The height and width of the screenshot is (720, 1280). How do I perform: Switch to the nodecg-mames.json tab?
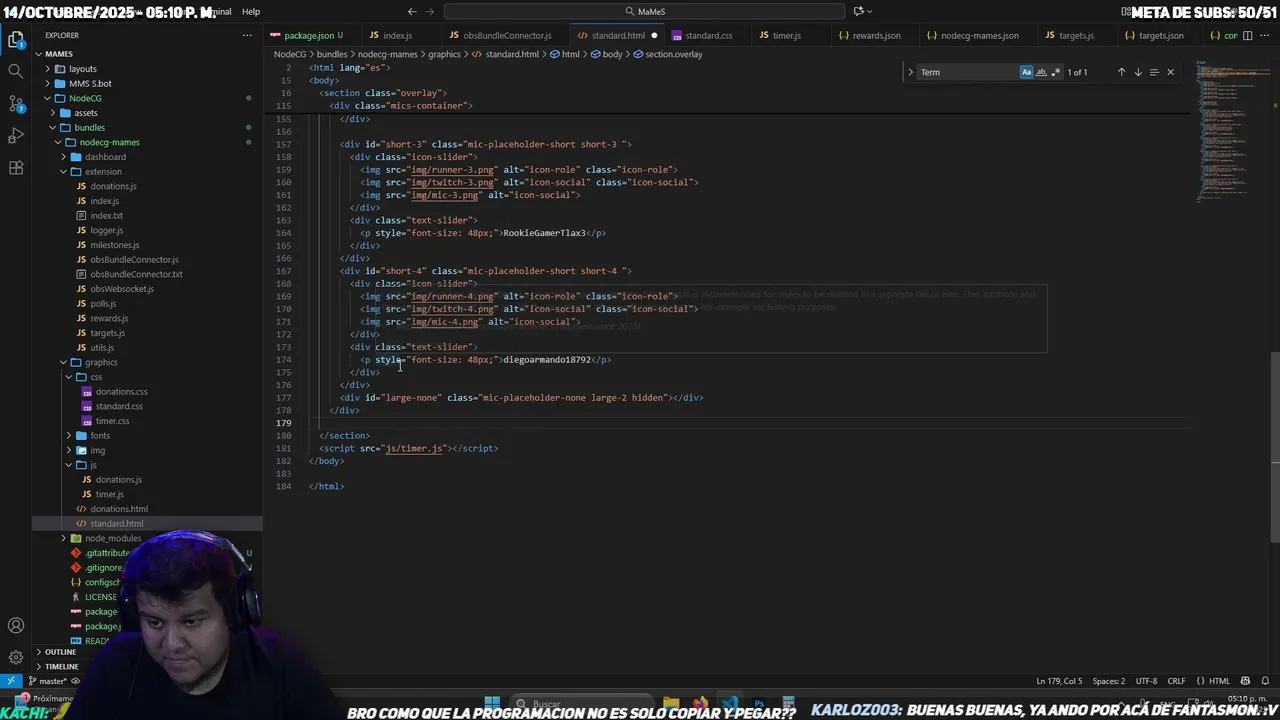tap(979, 35)
